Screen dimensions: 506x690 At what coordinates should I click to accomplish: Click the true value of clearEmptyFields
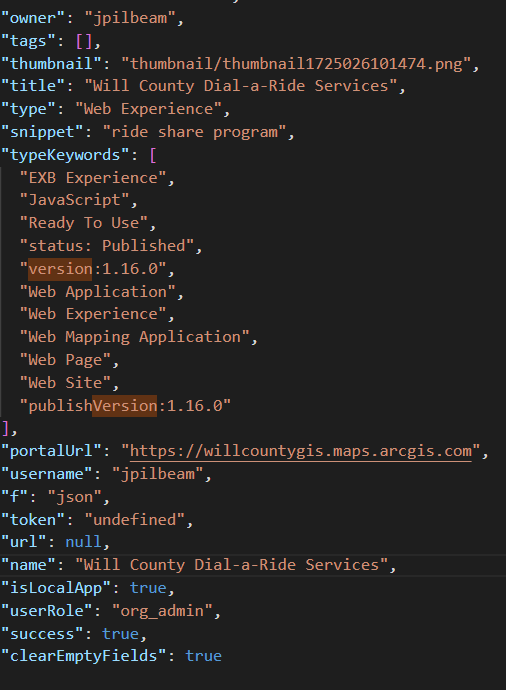point(203,656)
